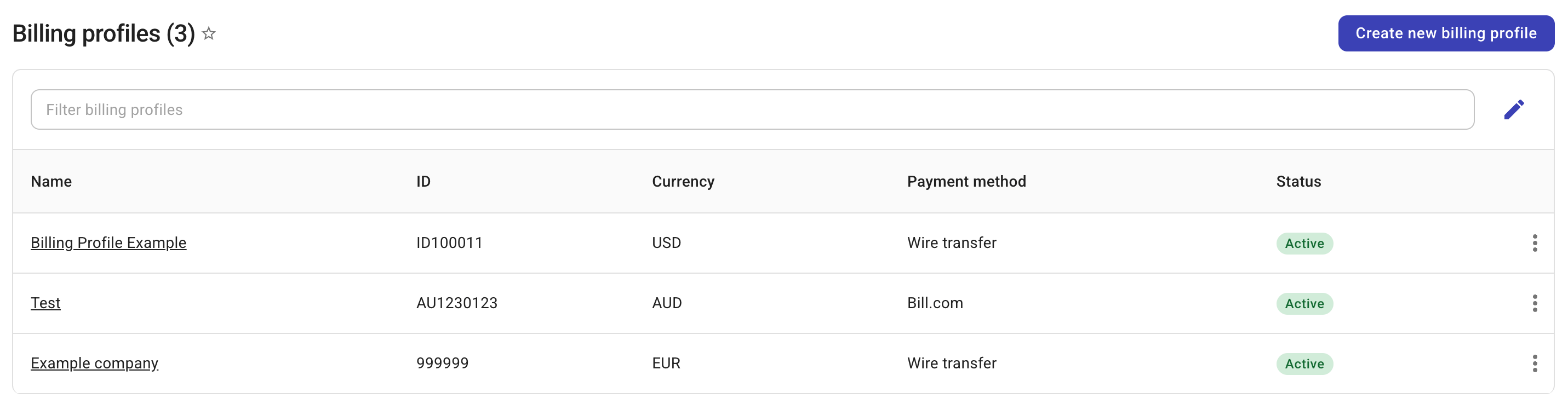
Task: Click the Active status chip for Example company
Action: pyautogui.click(x=1304, y=363)
